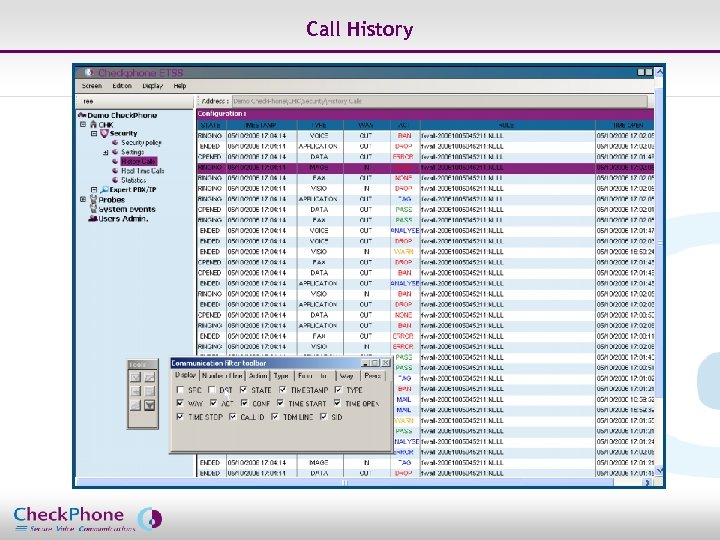The width and height of the screenshot is (720, 540).
Task: Uncheck the TIMESTAMP column checkbox
Action: 283,390
